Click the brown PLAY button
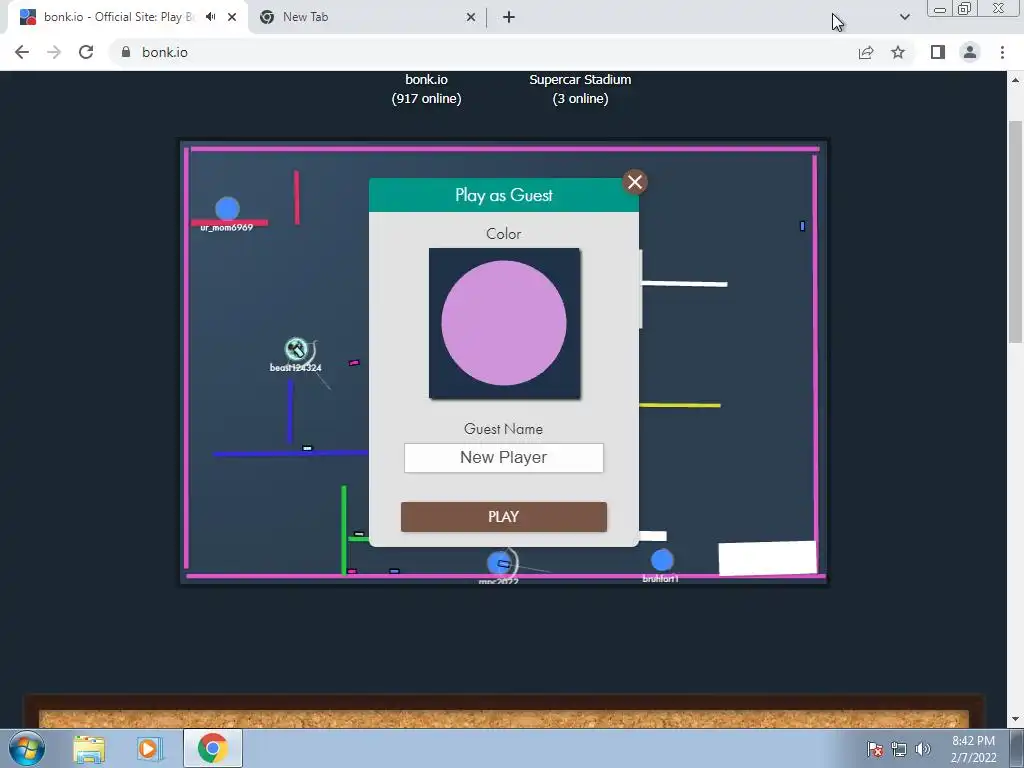 click(504, 517)
